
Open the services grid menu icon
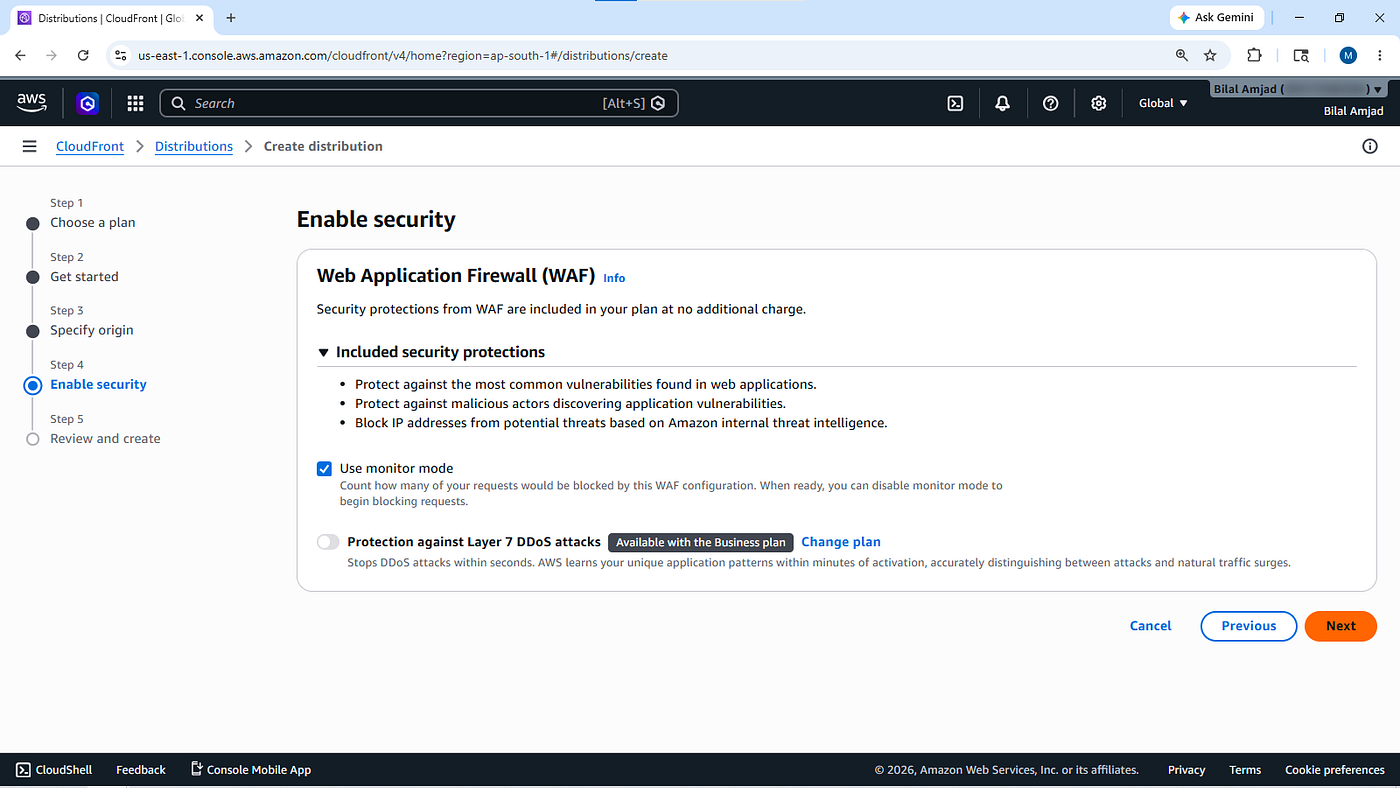click(x=135, y=103)
